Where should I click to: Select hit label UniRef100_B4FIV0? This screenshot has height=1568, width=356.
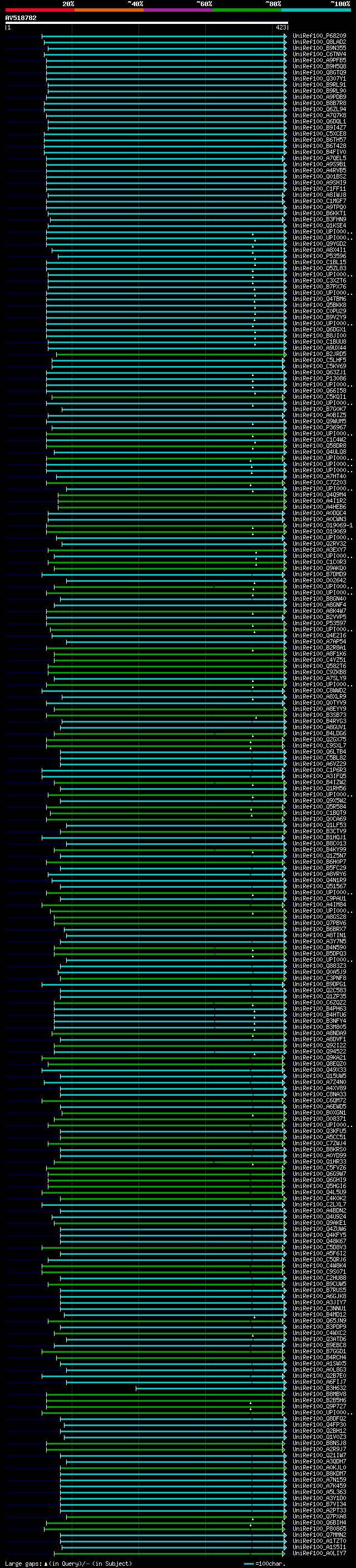click(x=319, y=151)
